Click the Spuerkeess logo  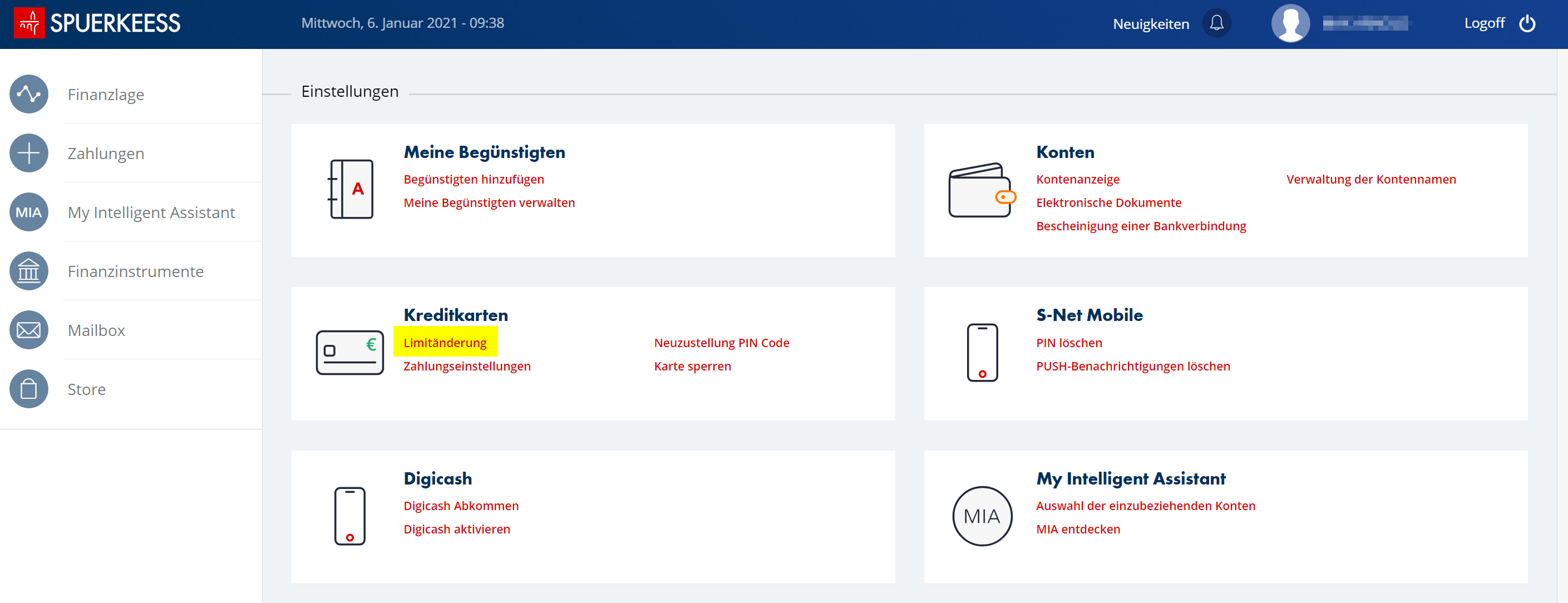pos(97,23)
